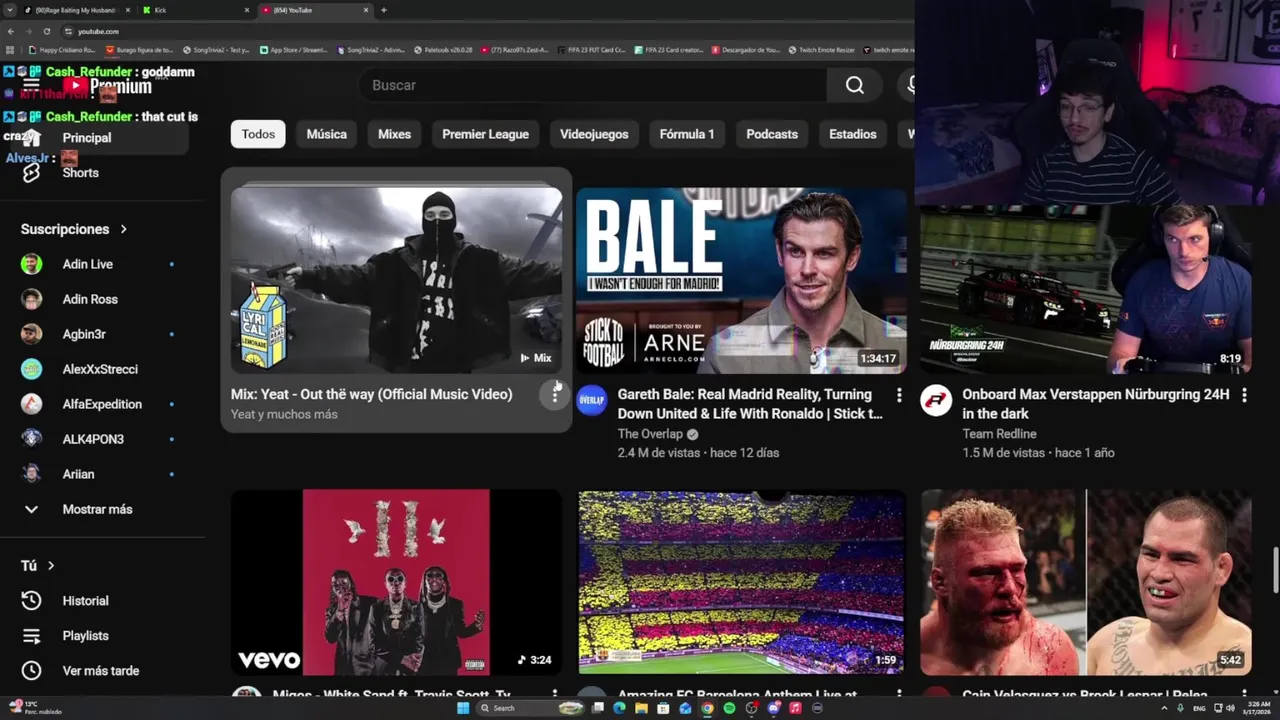Screen dimensions: 1280x720
Task: Open Happy Cristiano bookmark
Action: pos(62,49)
